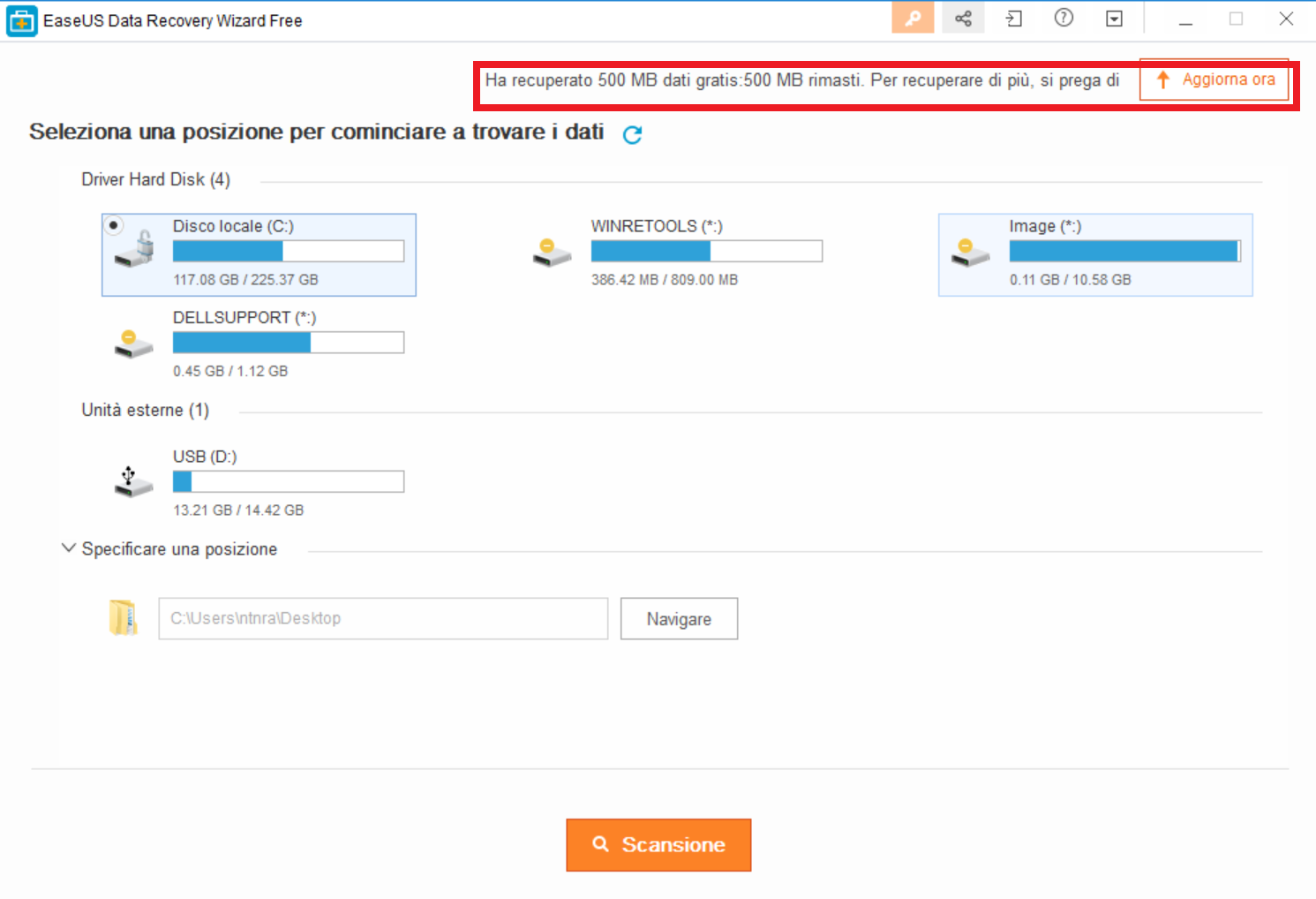
Task: Select the Disco locale (C:) radio button
Action: (114, 225)
